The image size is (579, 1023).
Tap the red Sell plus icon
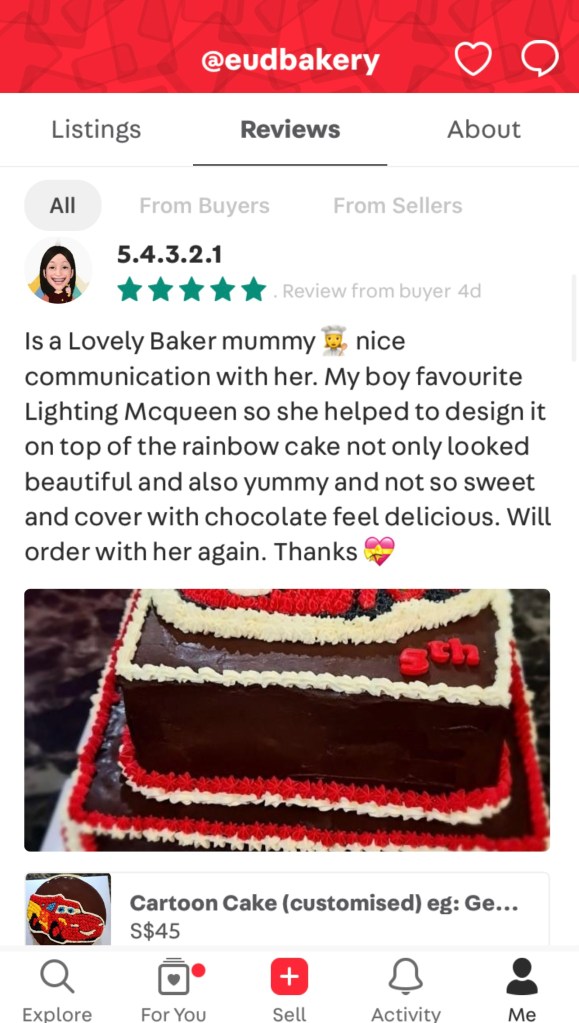tap(289, 977)
